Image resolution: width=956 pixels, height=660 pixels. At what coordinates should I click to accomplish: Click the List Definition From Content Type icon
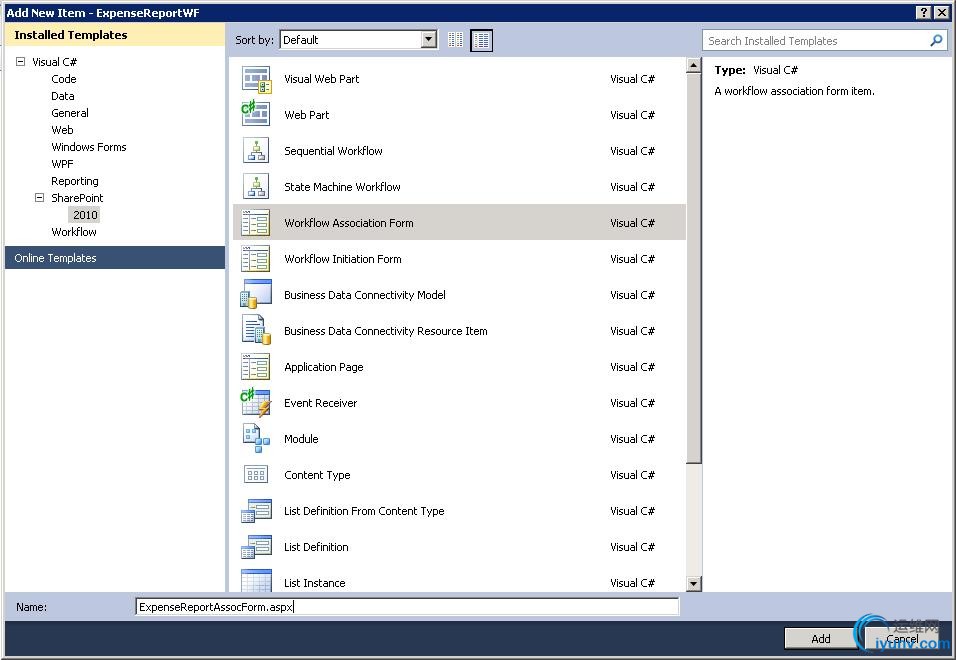(x=256, y=511)
